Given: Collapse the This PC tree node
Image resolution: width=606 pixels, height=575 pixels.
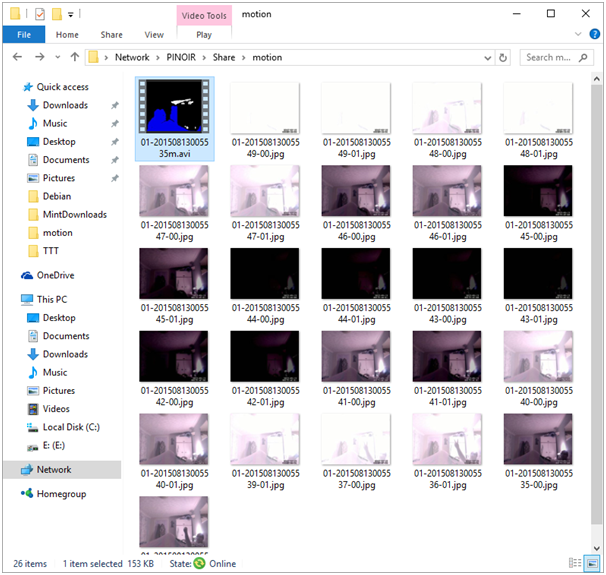Looking at the screenshot, I should 11,299.
